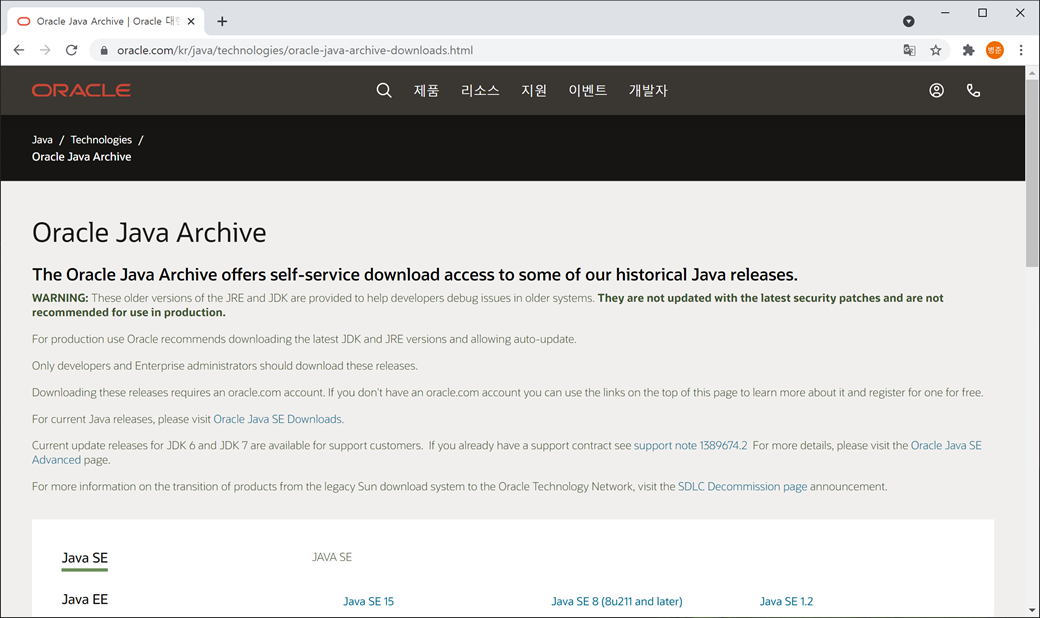View Oracle account user icon
1040x618 pixels.
[x=936, y=90]
